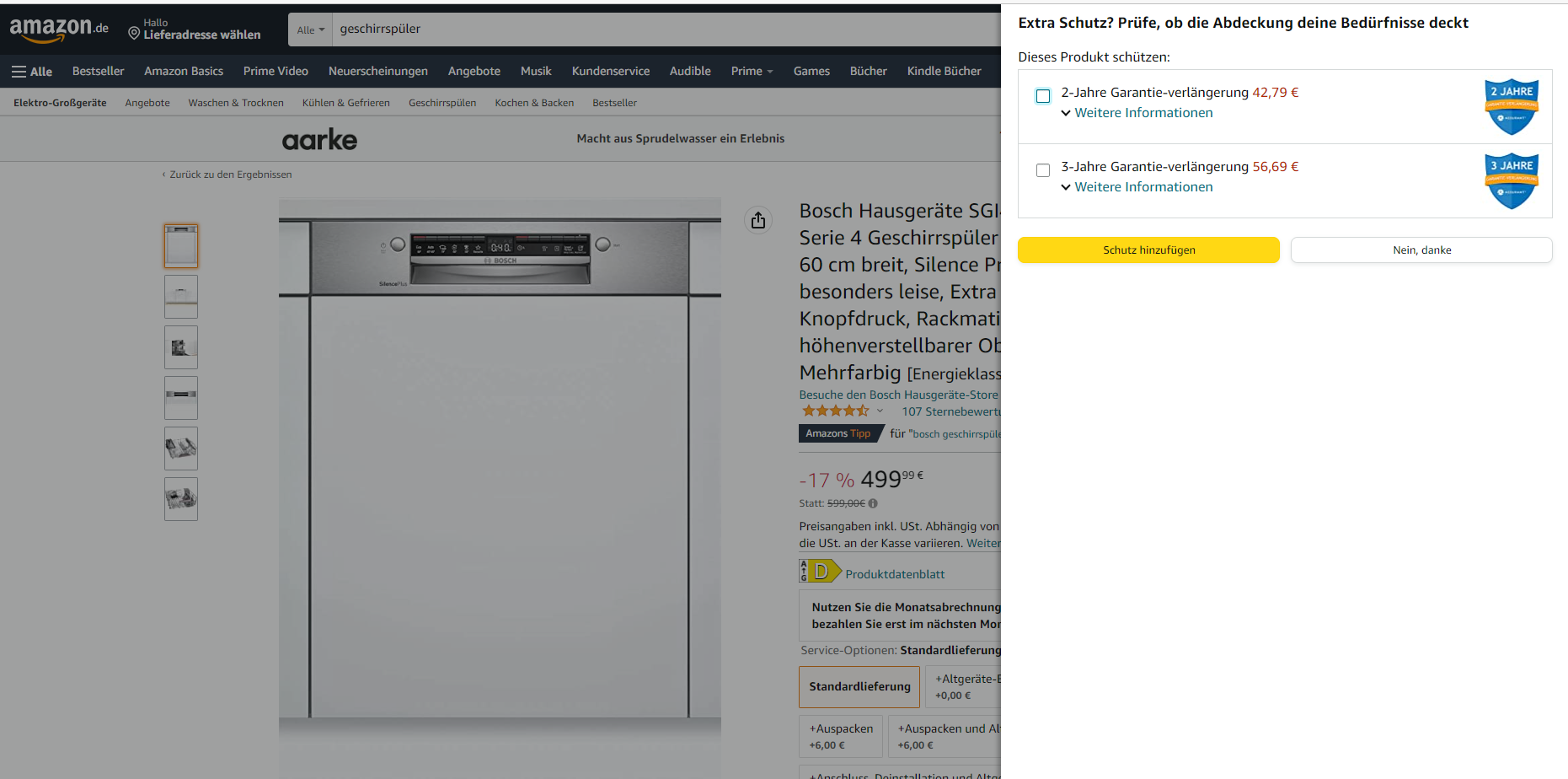Open Kundenservice navigation item
The image size is (1568, 779).
611,72
